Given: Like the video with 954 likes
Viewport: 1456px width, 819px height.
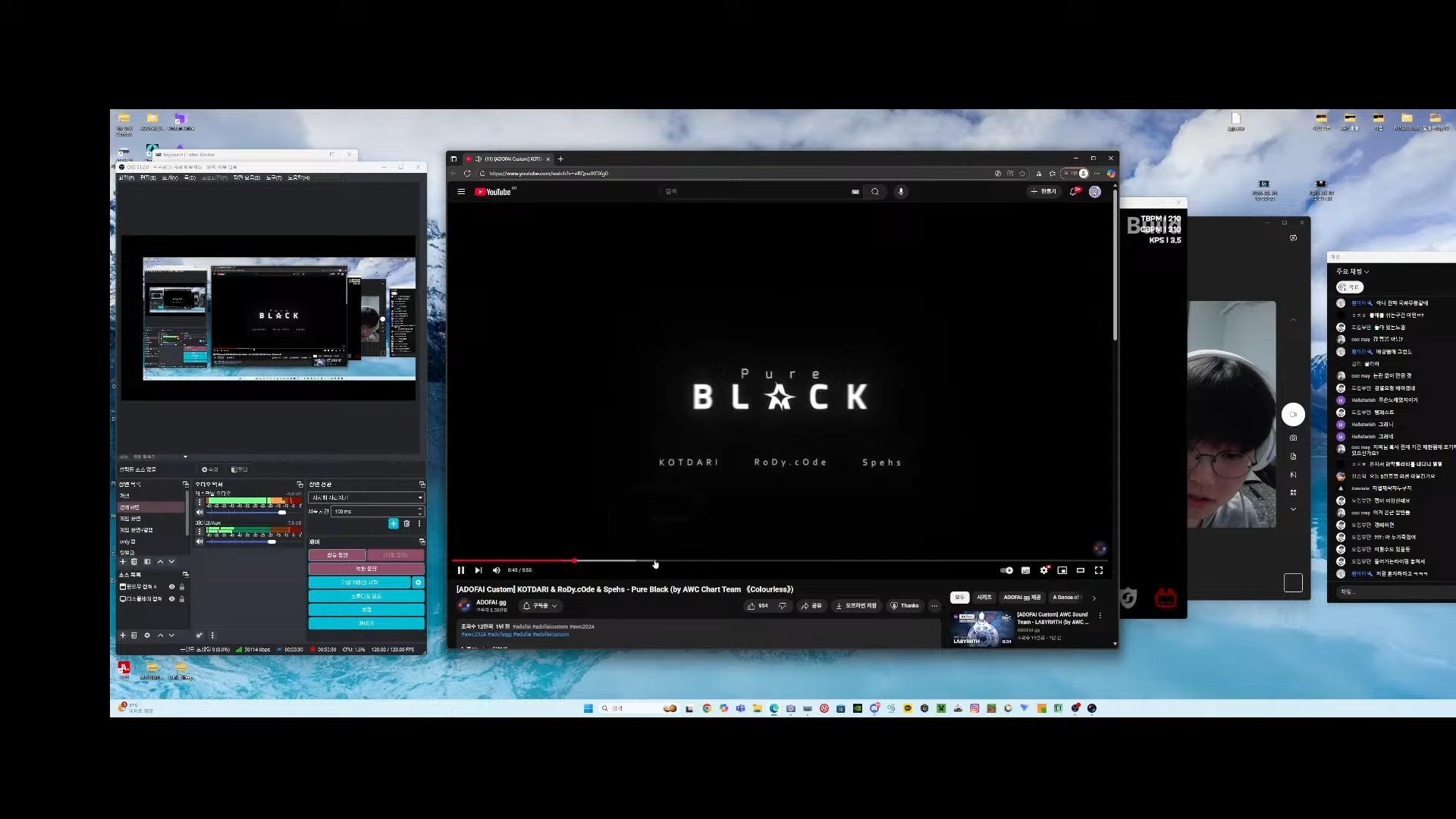Looking at the screenshot, I should (758, 606).
